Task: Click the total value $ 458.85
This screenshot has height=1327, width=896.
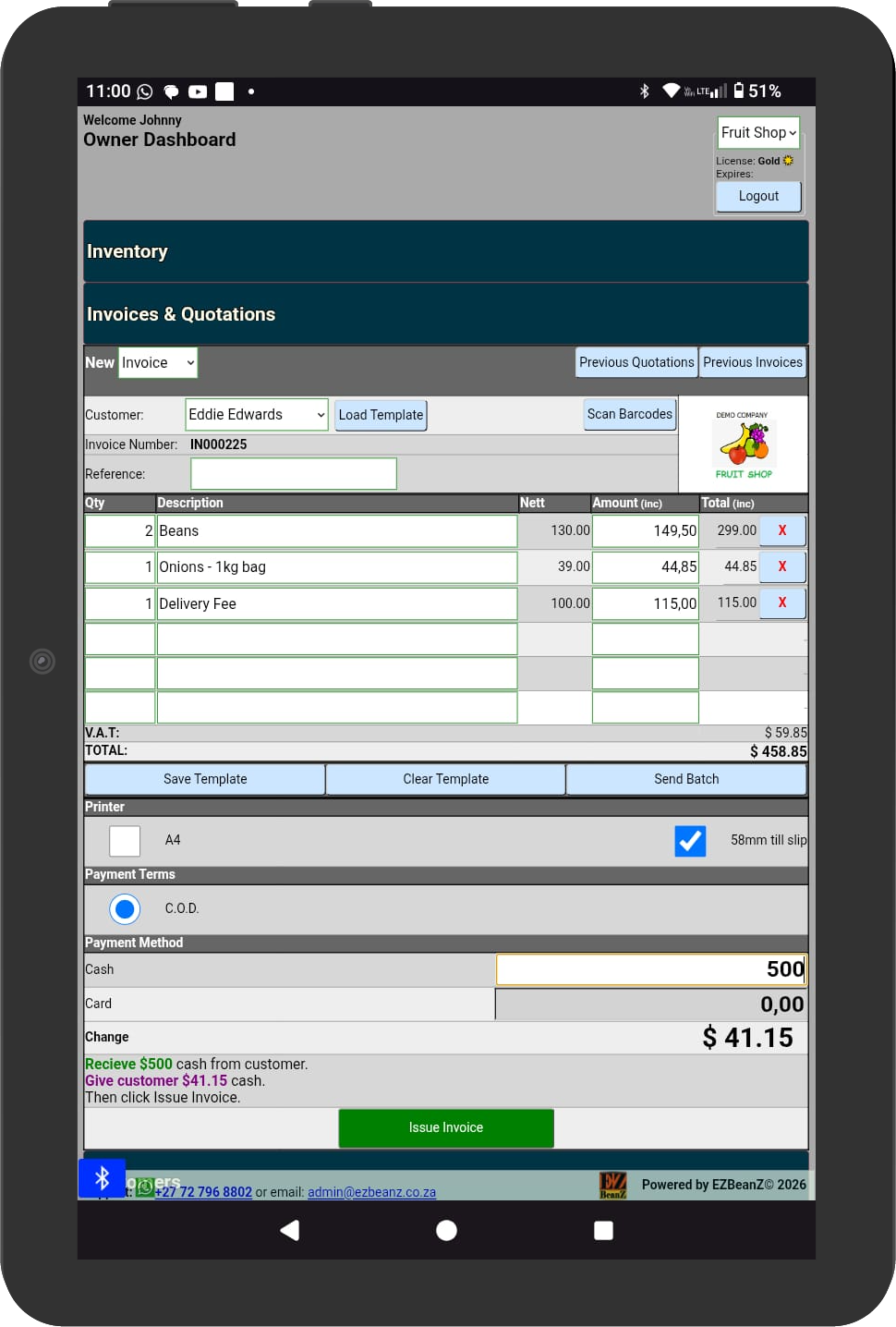Action: point(779,751)
